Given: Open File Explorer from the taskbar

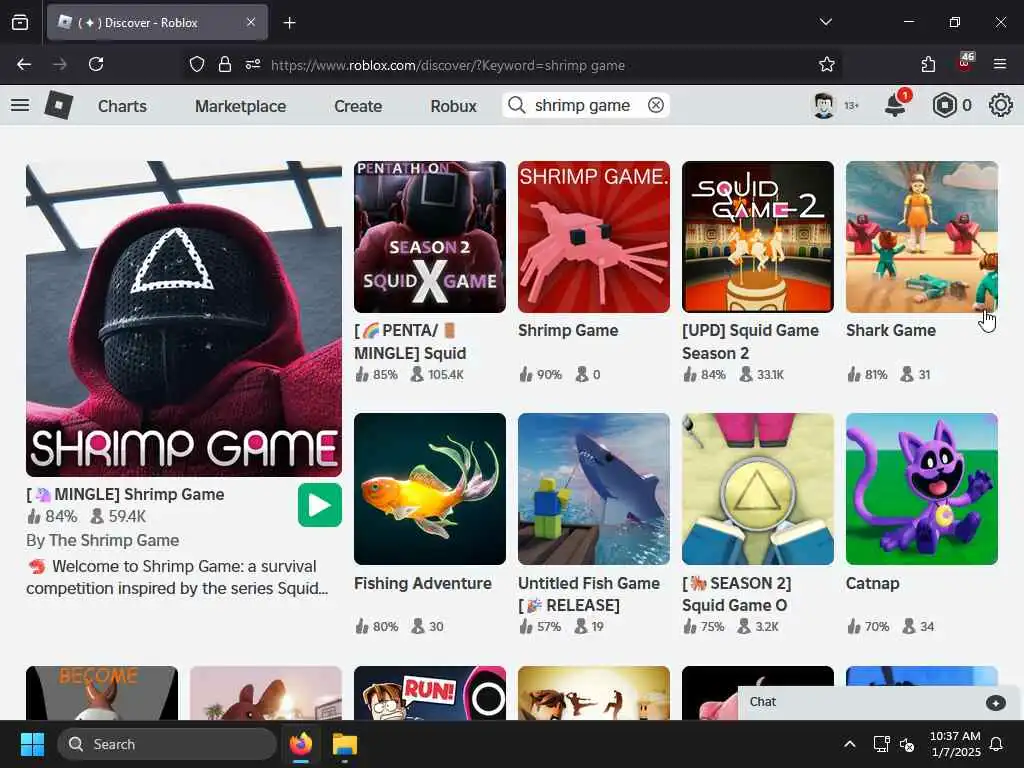Looking at the screenshot, I should (x=344, y=744).
